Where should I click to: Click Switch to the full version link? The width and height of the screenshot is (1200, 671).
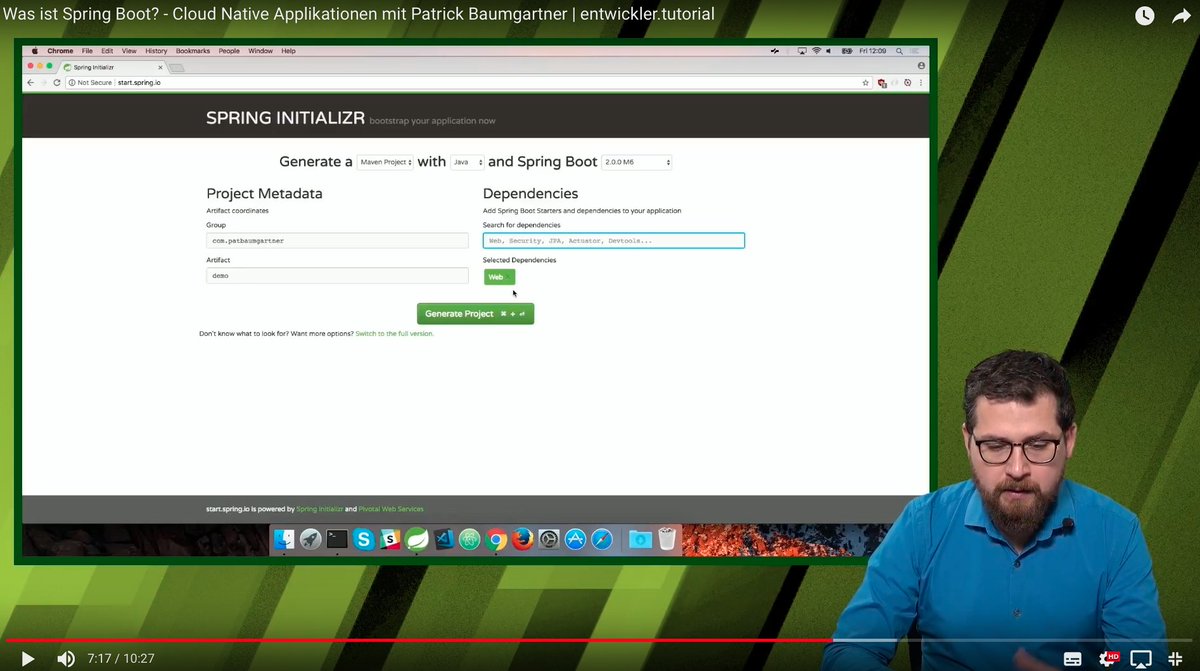pos(394,334)
